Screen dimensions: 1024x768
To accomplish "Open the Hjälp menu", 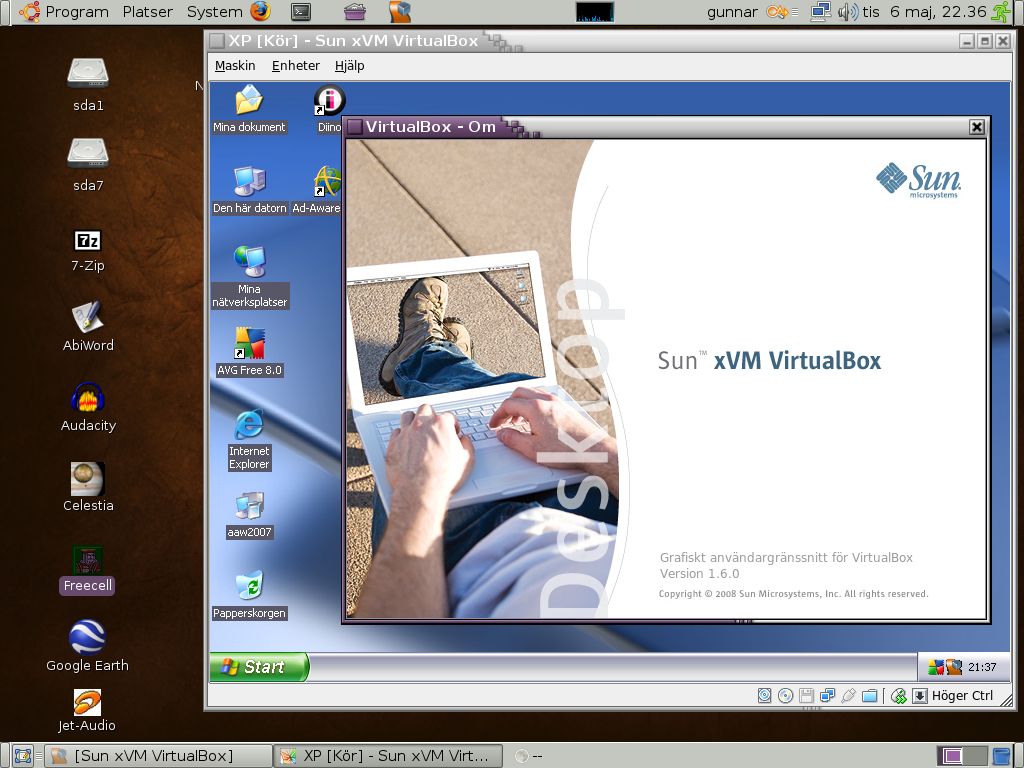I will [349, 65].
